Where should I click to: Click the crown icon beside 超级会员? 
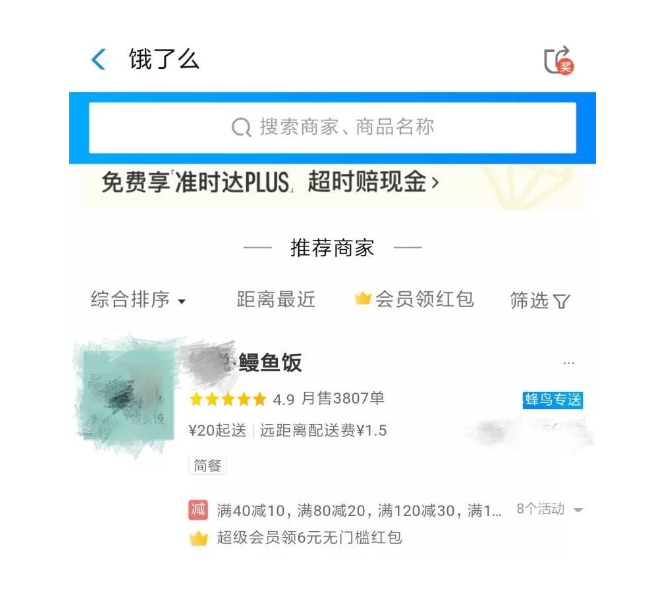coord(198,538)
